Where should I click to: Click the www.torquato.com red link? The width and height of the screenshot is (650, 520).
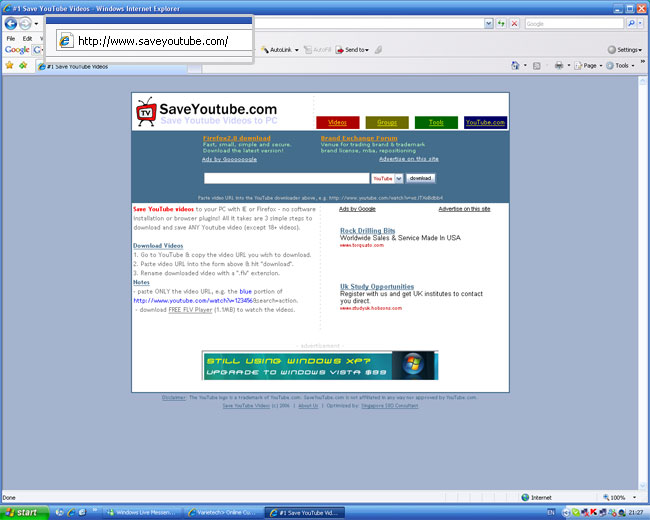click(x=361, y=245)
